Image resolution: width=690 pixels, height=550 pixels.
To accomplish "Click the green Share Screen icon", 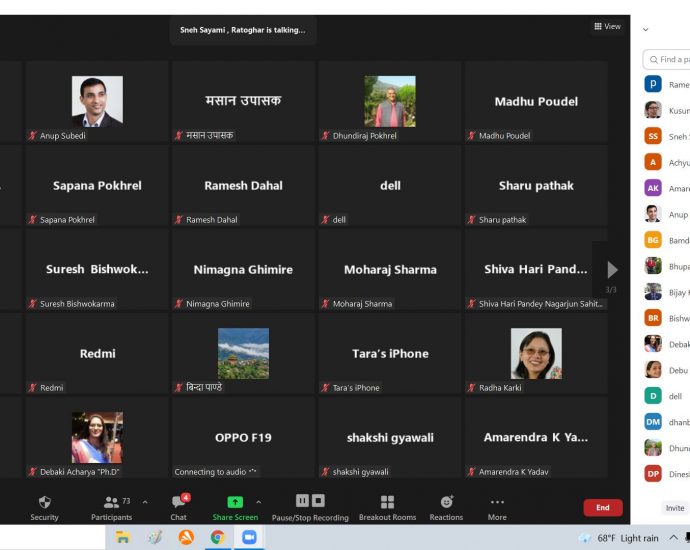I will (235, 502).
